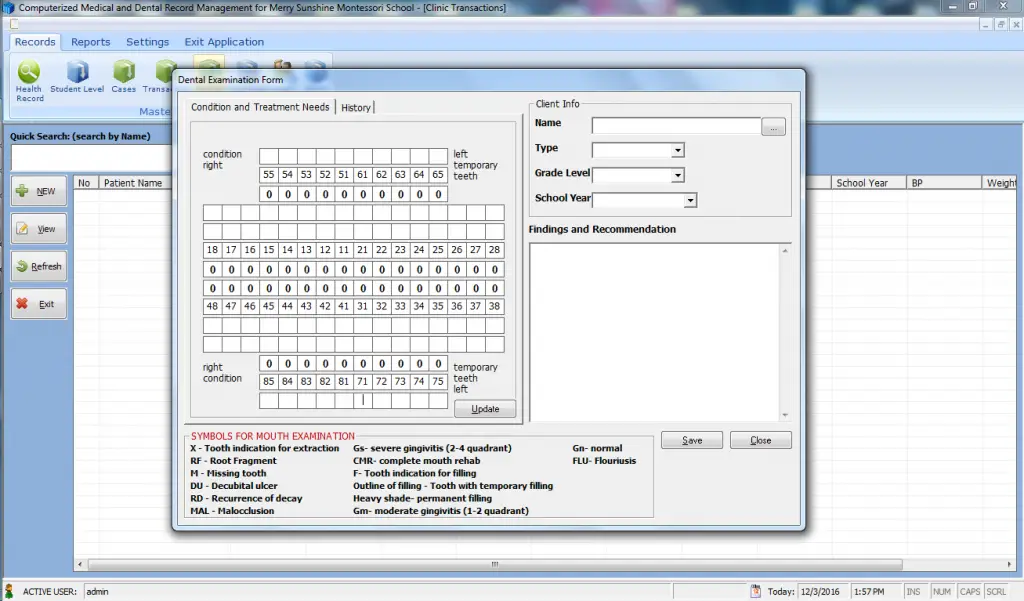Switch to the History tab
The height and width of the screenshot is (601, 1024).
coord(356,108)
